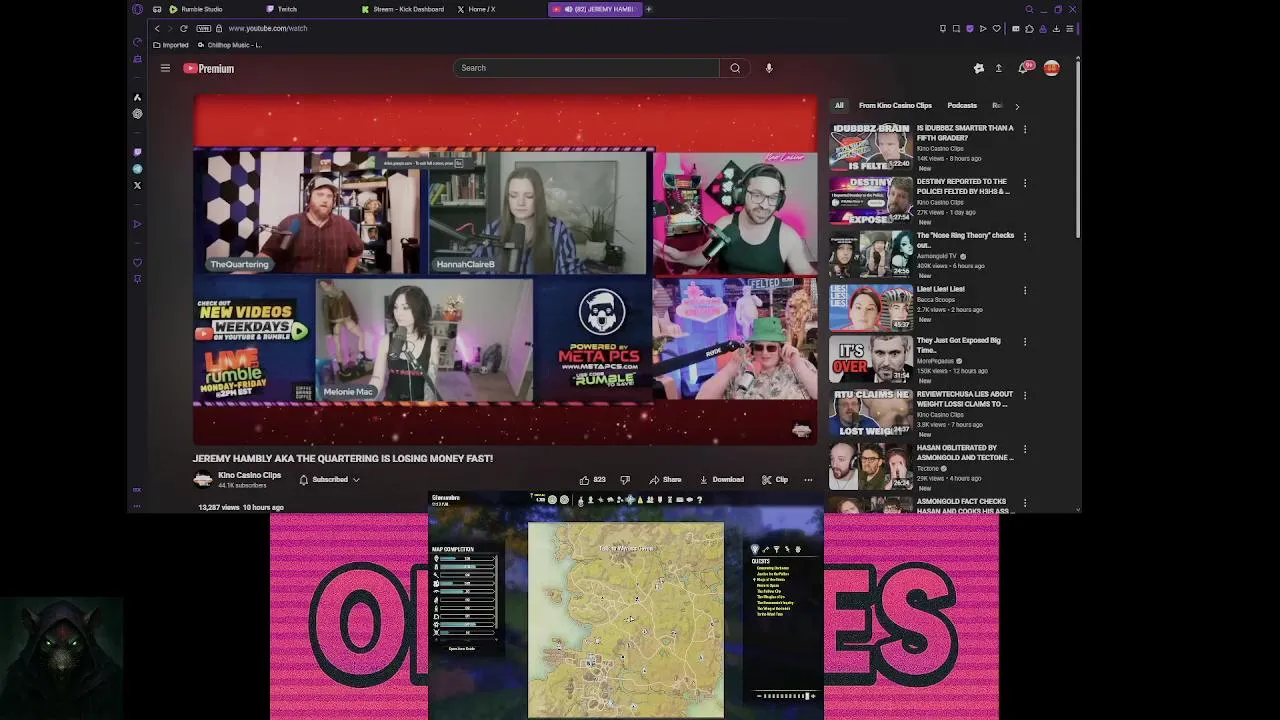Click the YouTube page vertical scrollbar
Screen dimensions: 1280x720
[1078, 148]
